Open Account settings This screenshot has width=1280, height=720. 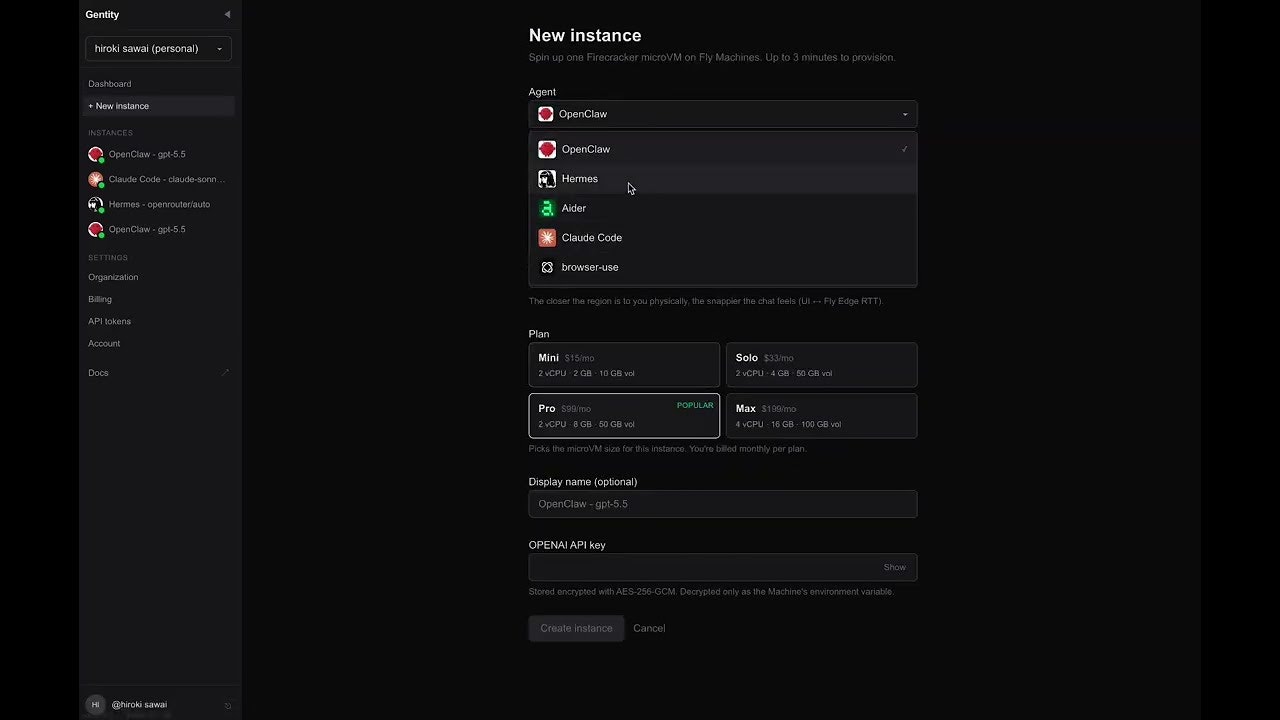point(104,343)
